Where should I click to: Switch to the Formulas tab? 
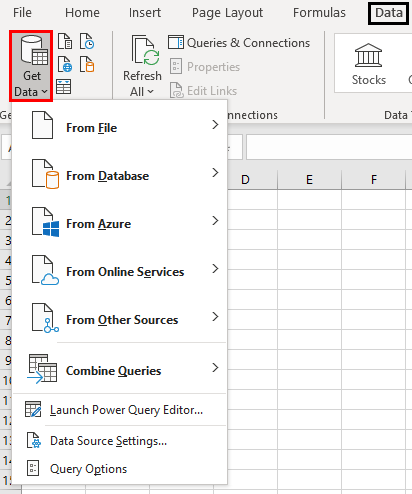pos(319,13)
